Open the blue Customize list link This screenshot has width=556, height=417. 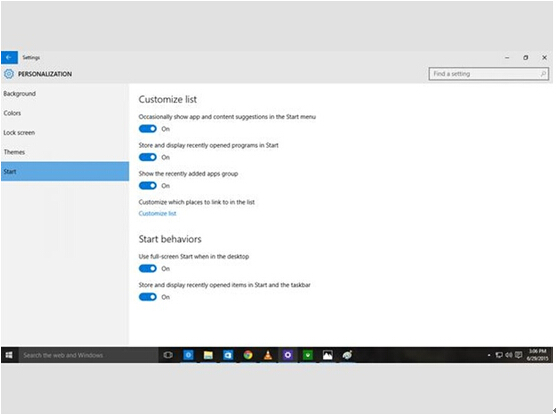pos(157,213)
